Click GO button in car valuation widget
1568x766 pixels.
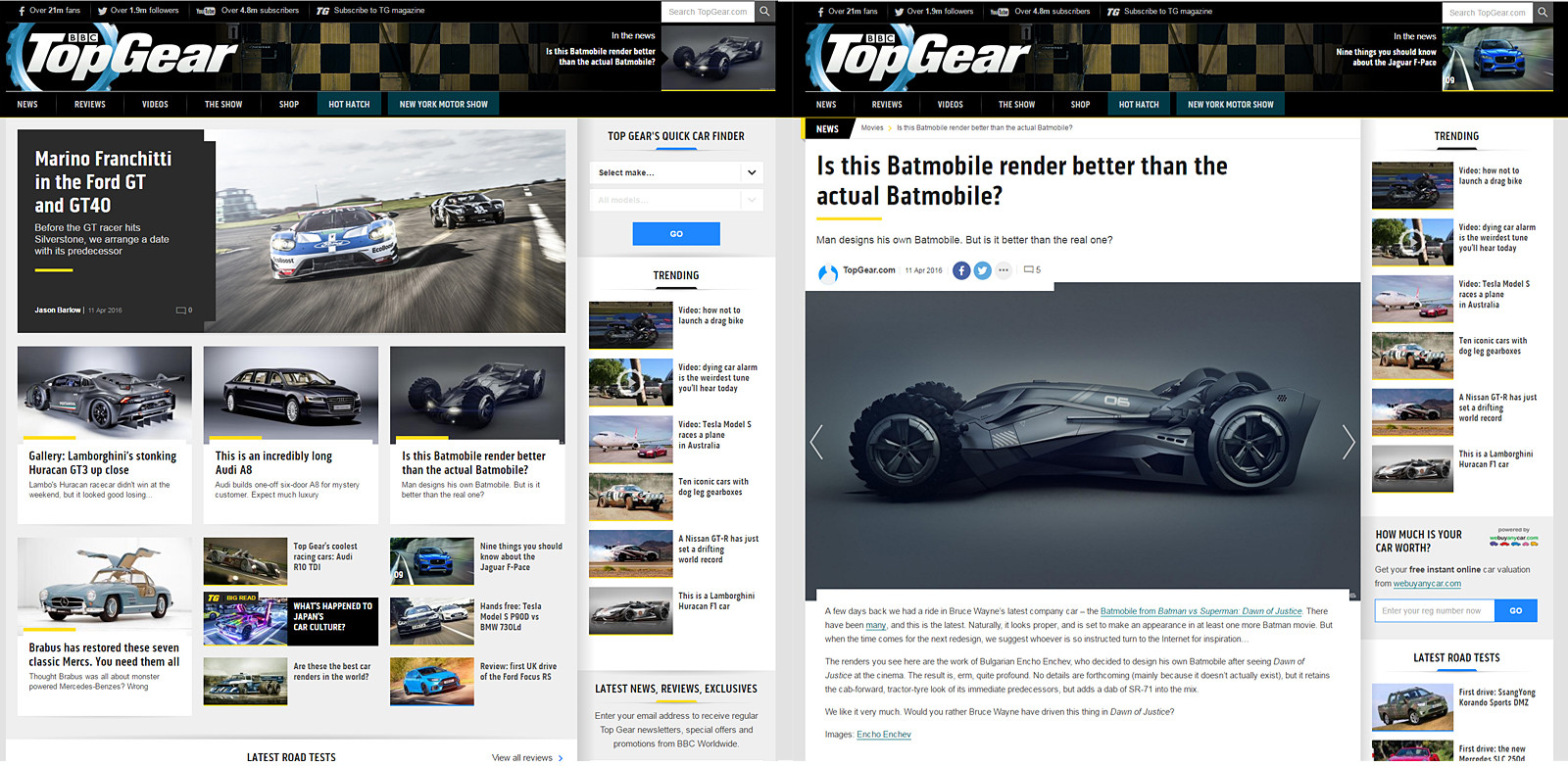[x=1516, y=610]
